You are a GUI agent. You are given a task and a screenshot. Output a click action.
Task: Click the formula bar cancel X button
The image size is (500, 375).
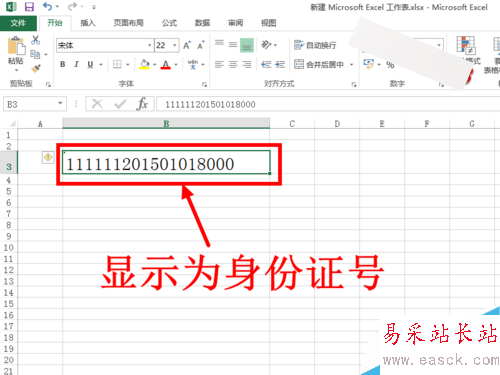coord(97,104)
